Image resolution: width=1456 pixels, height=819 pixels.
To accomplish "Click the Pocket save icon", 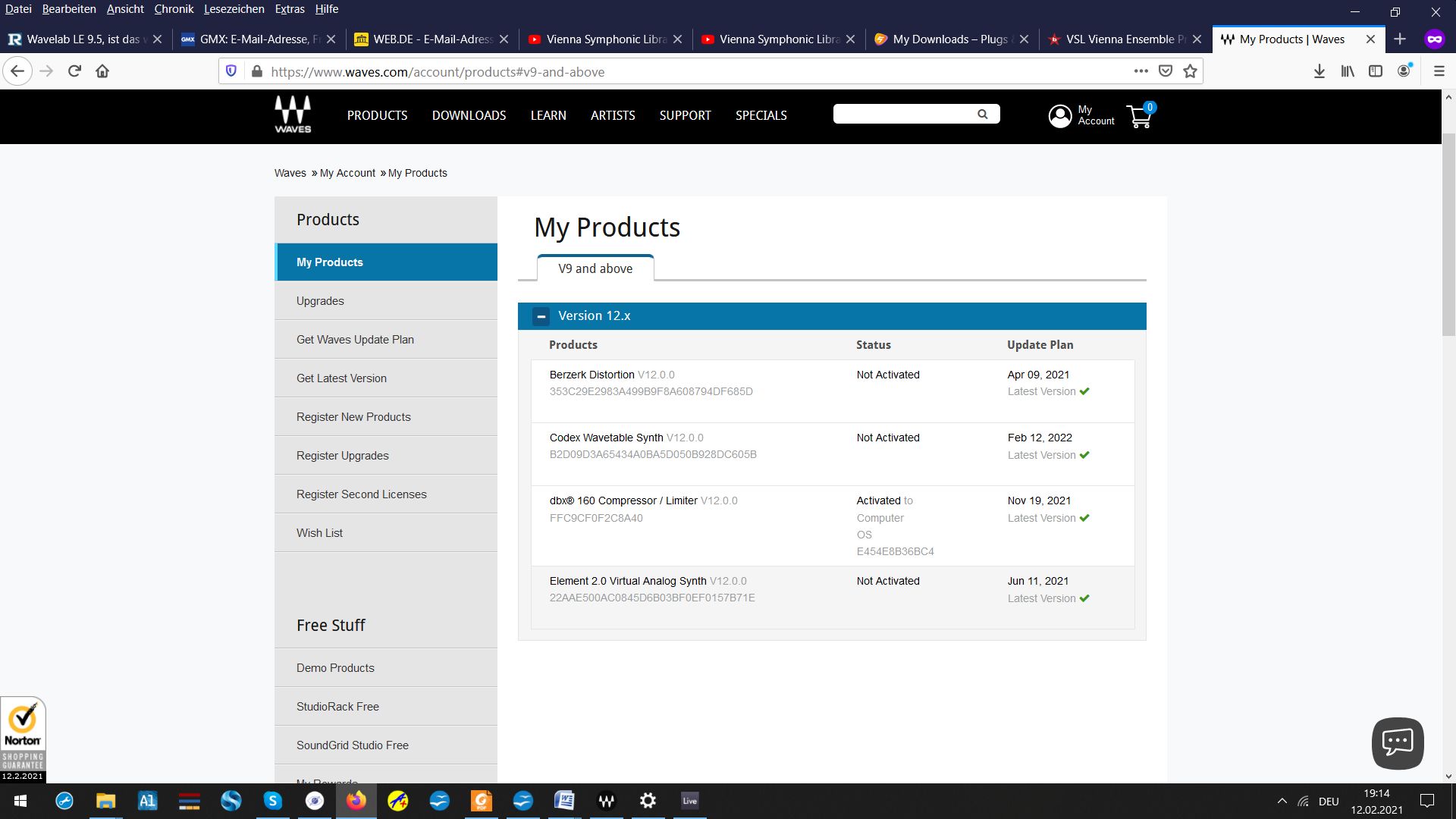I will tap(1166, 71).
